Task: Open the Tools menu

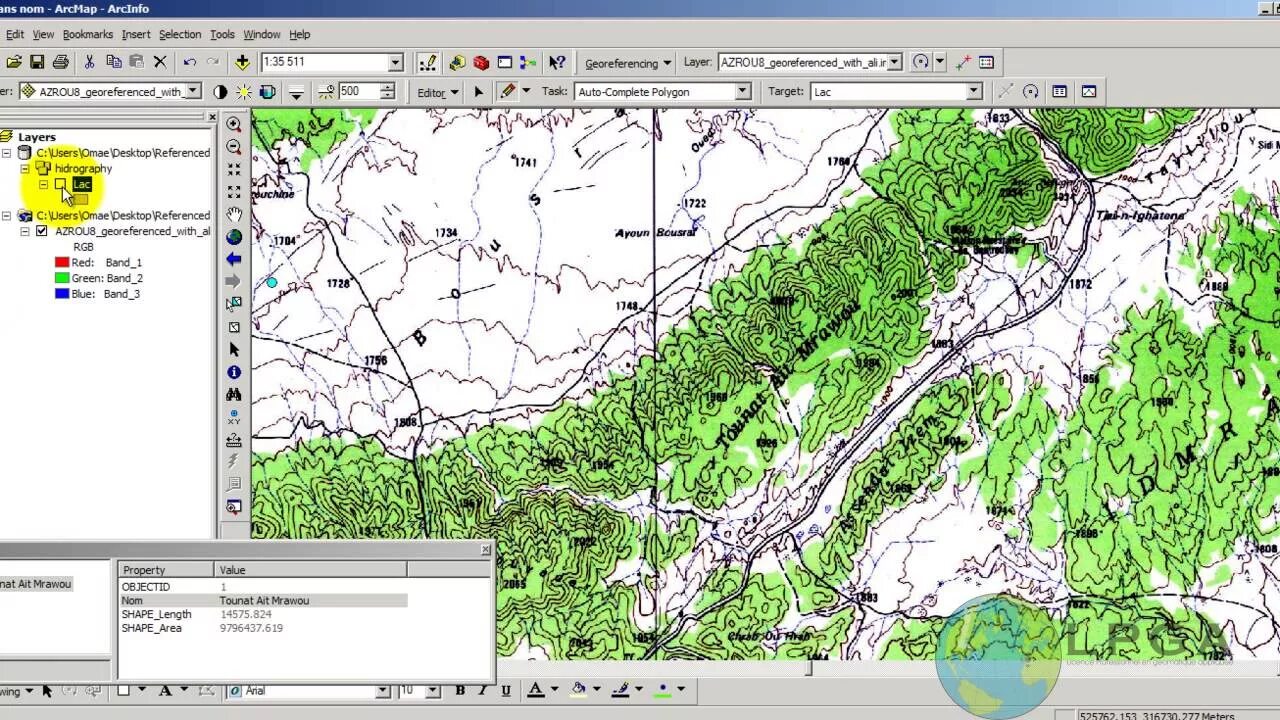Action: [222, 34]
